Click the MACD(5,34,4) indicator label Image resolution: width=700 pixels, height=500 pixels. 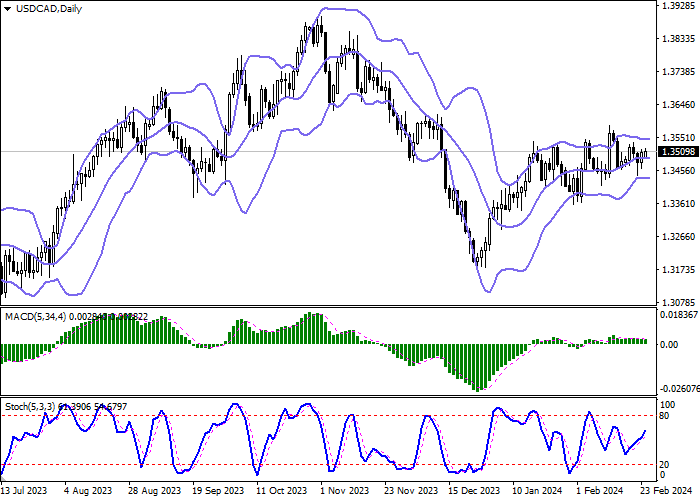pos(35,317)
